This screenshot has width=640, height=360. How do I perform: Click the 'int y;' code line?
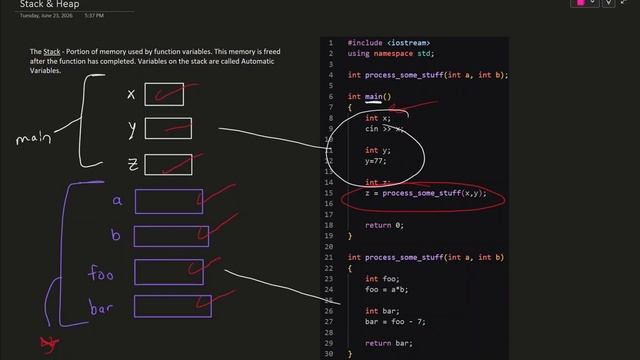coord(378,151)
